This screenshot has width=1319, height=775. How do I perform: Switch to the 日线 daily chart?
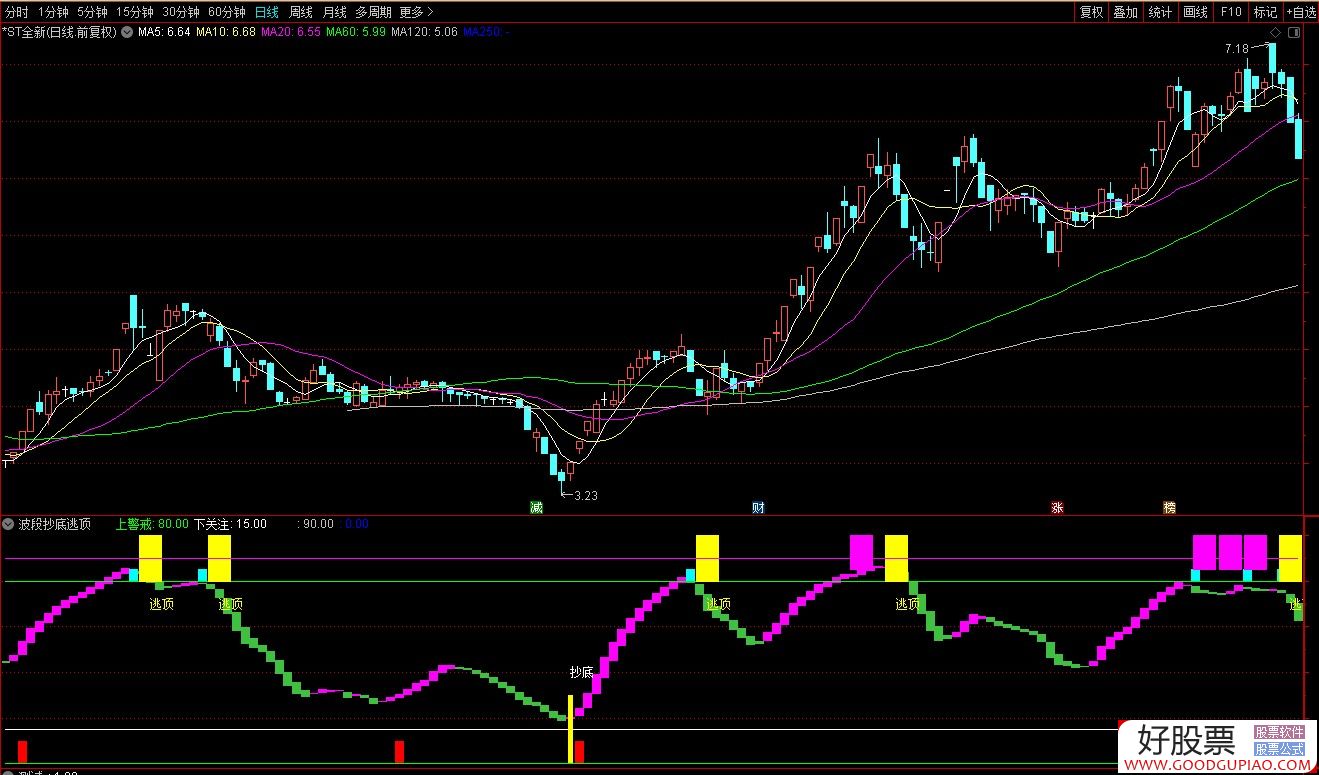267,12
